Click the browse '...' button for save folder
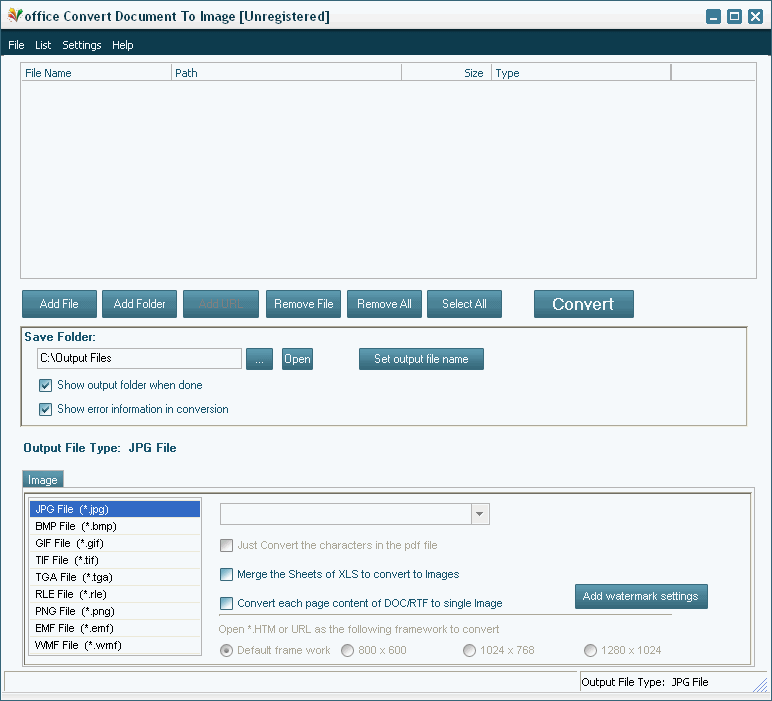The image size is (772, 701). (258, 359)
